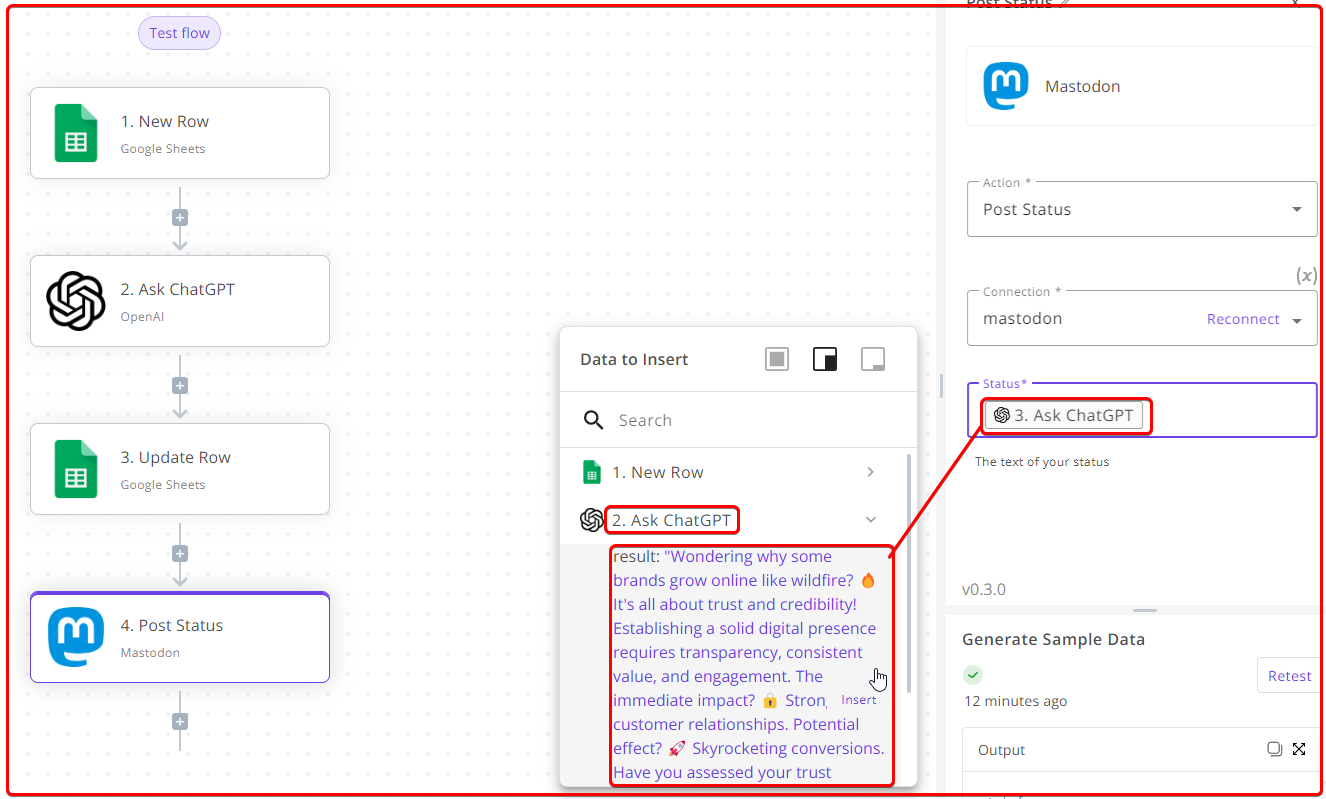
Task: Click the copy output icon
Action: click(x=1274, y=749)
